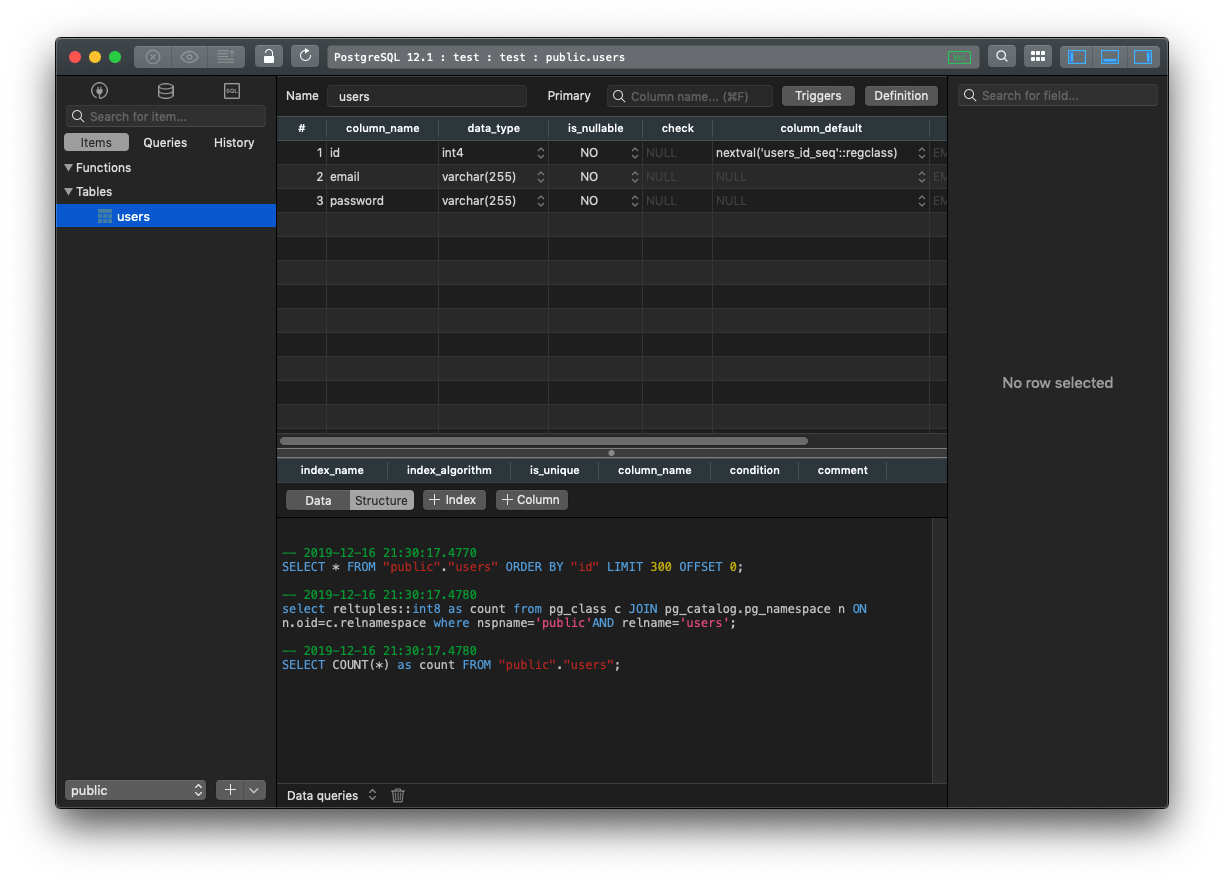Viewport: 1224px width, 882px height.
Task: Switch to the Data tab
Action: pyautogui.click(x=318, y=500)
